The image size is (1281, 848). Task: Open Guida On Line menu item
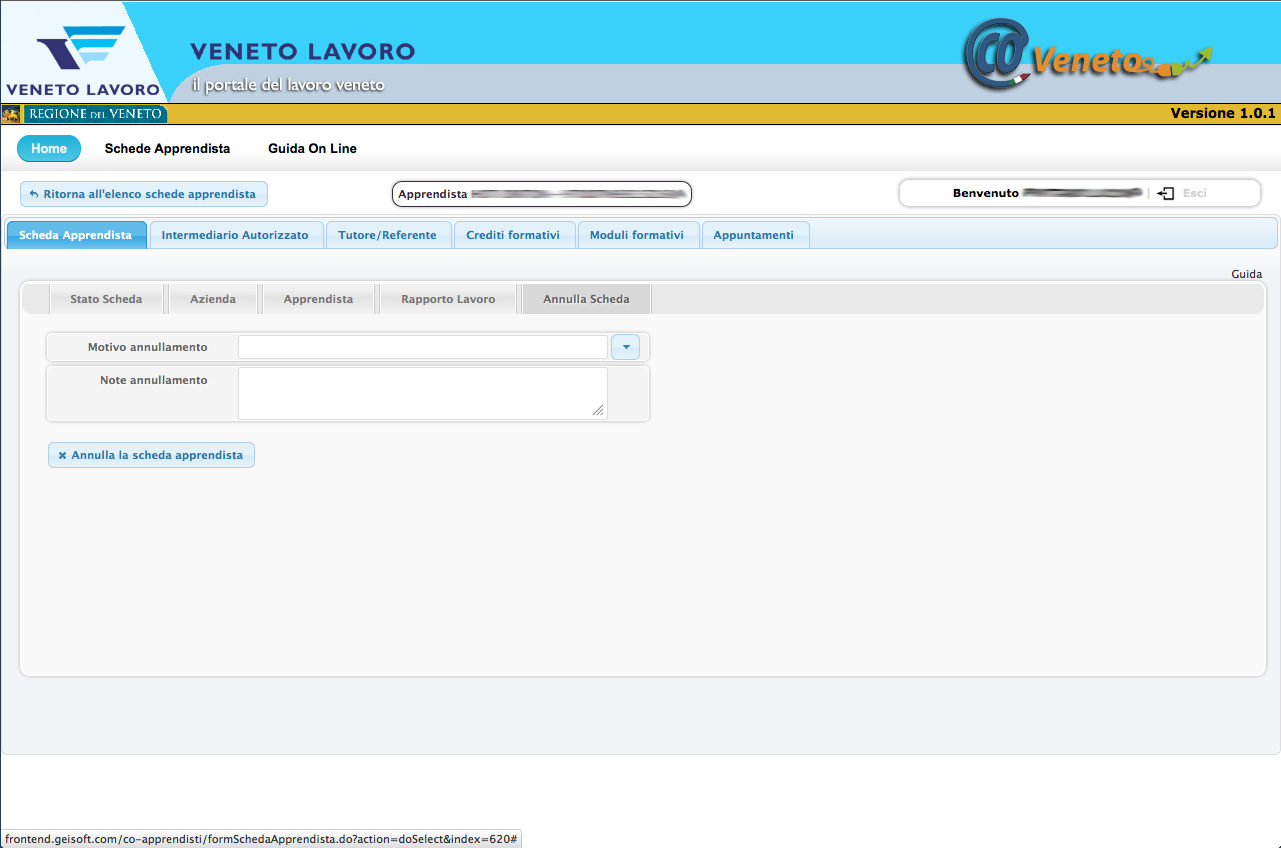[312, 149]
